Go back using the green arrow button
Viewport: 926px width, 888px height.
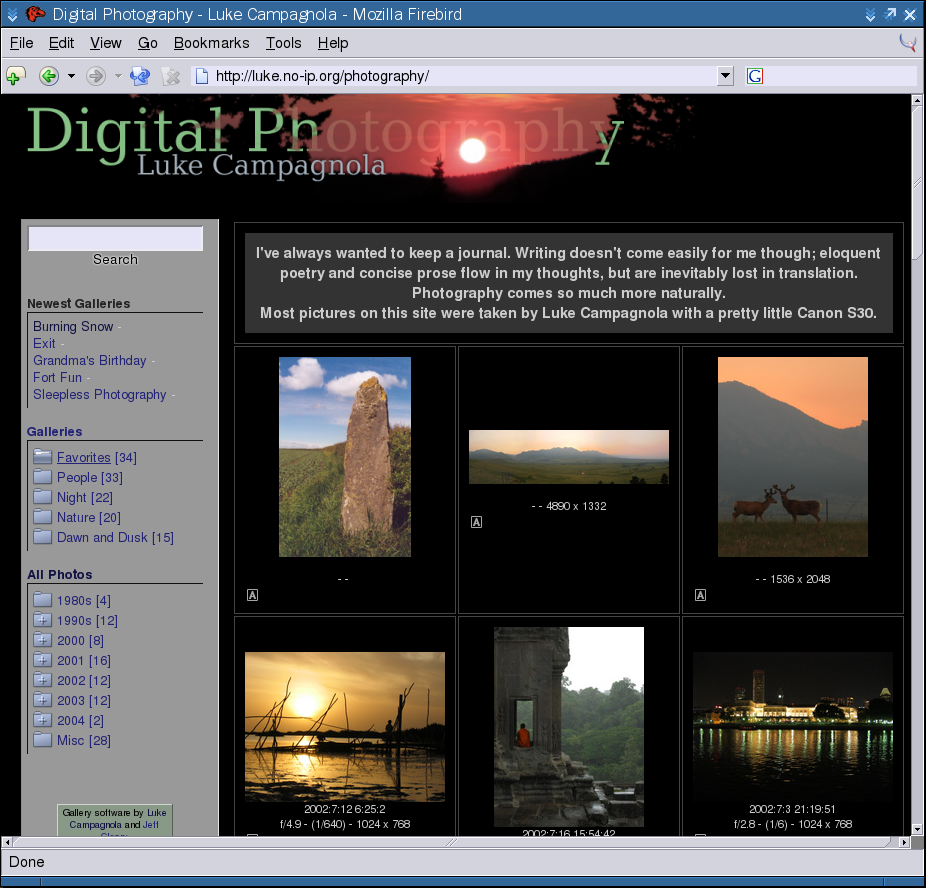(48, 76)
